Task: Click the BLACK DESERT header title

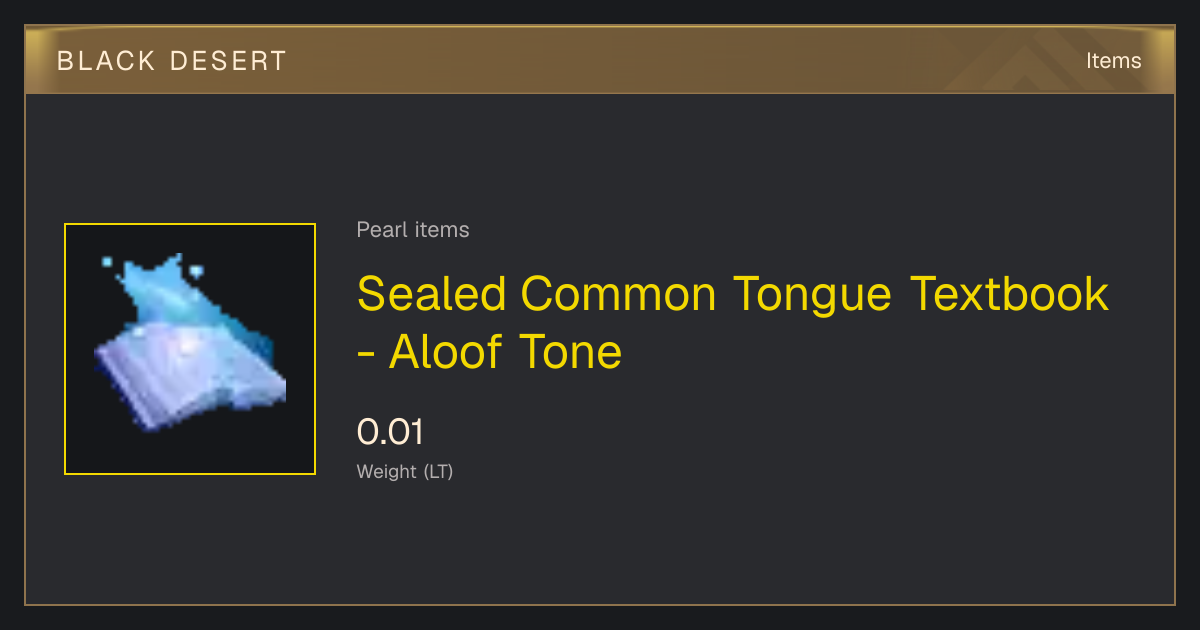Action: point(171,61)
